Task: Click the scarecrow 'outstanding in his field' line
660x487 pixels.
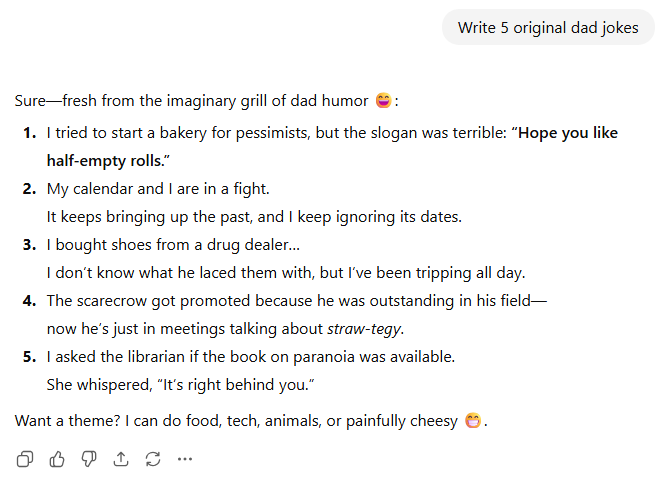Action: [296, 300]
